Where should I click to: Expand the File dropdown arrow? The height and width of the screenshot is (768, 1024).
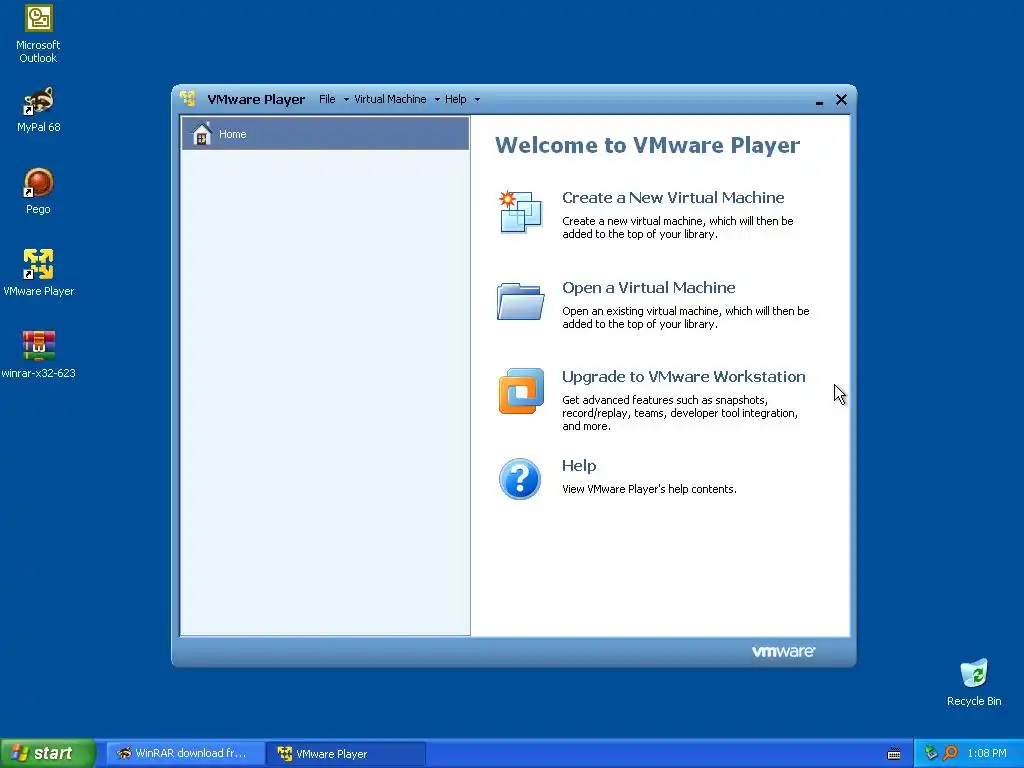pyautogui.click(x=346, y=100)
